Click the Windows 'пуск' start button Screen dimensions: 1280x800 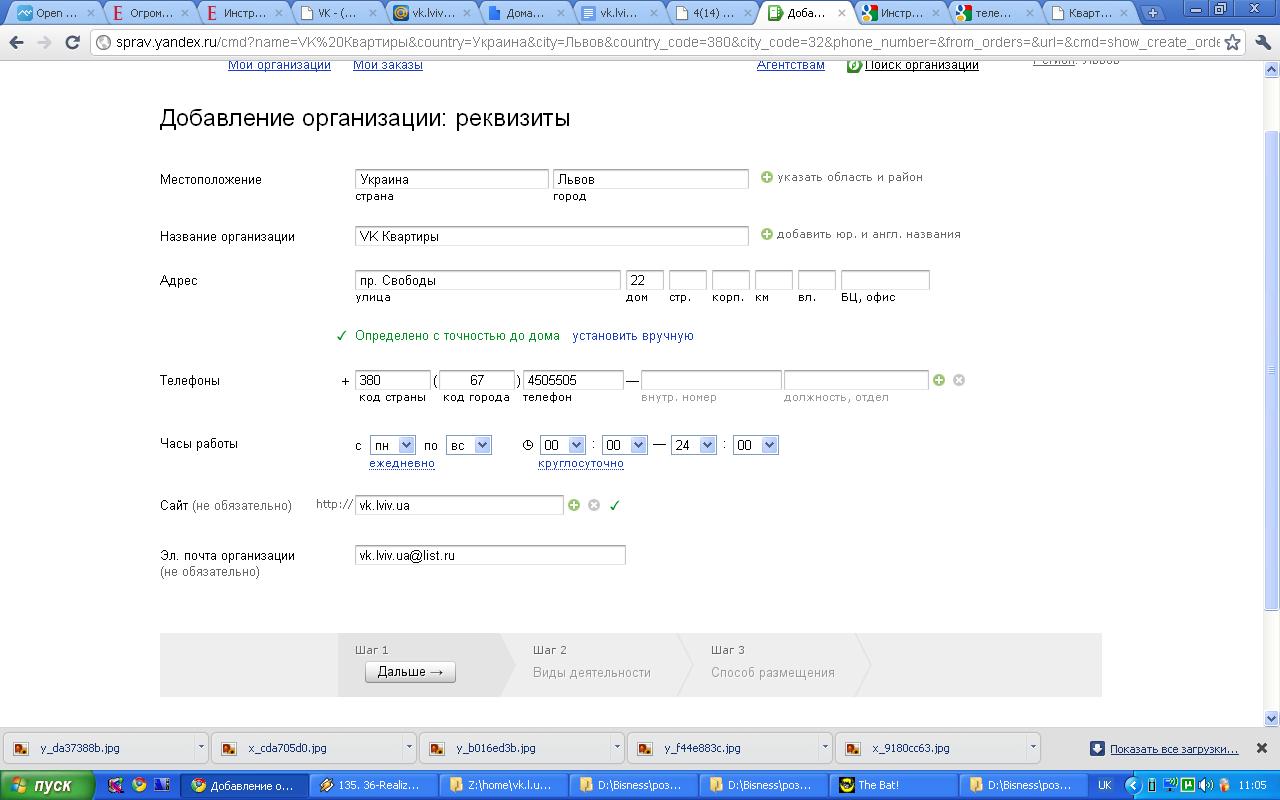pos(47,785)
